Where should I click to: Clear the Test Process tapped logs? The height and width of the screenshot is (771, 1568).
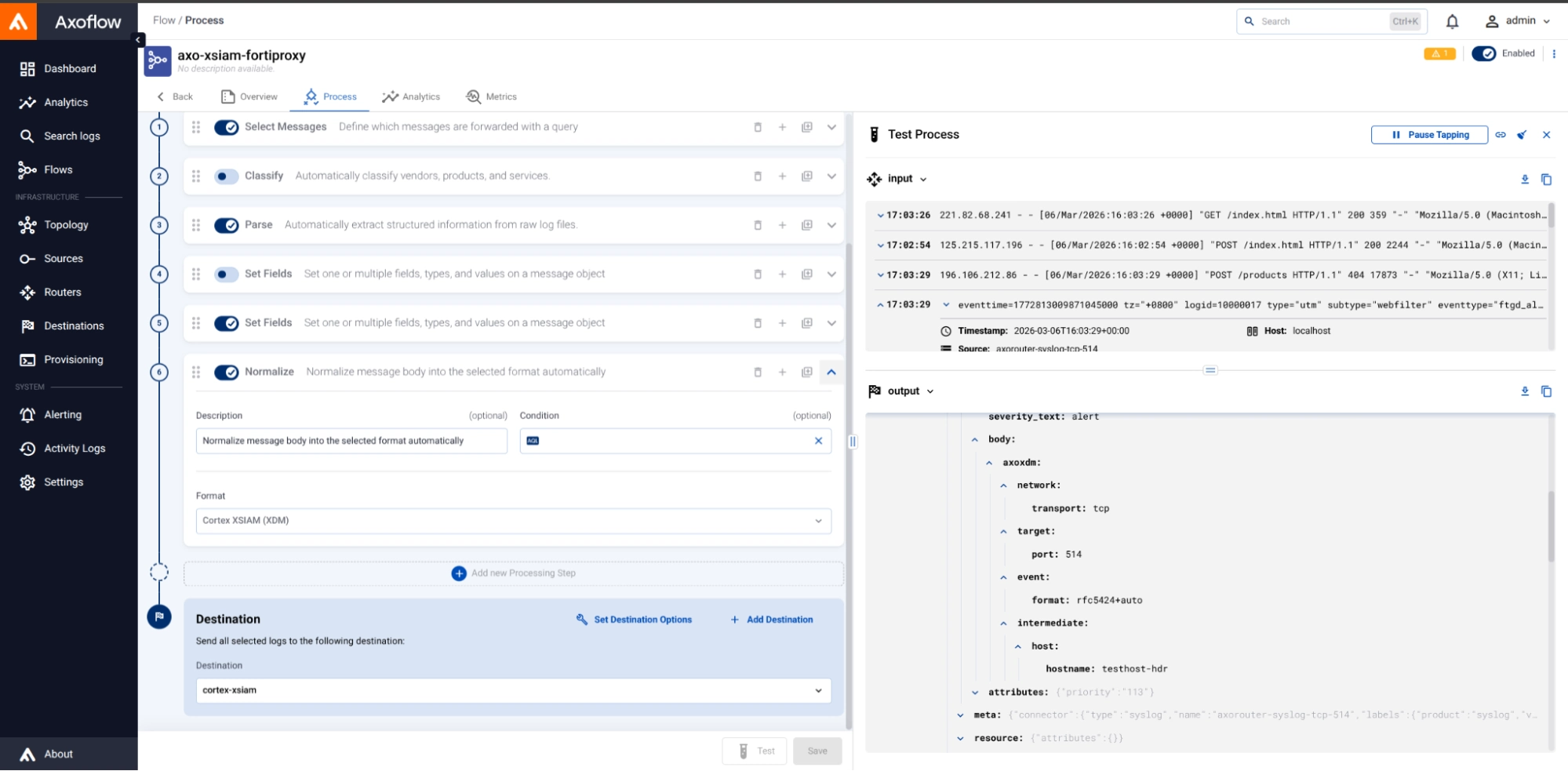point(1522,135)
